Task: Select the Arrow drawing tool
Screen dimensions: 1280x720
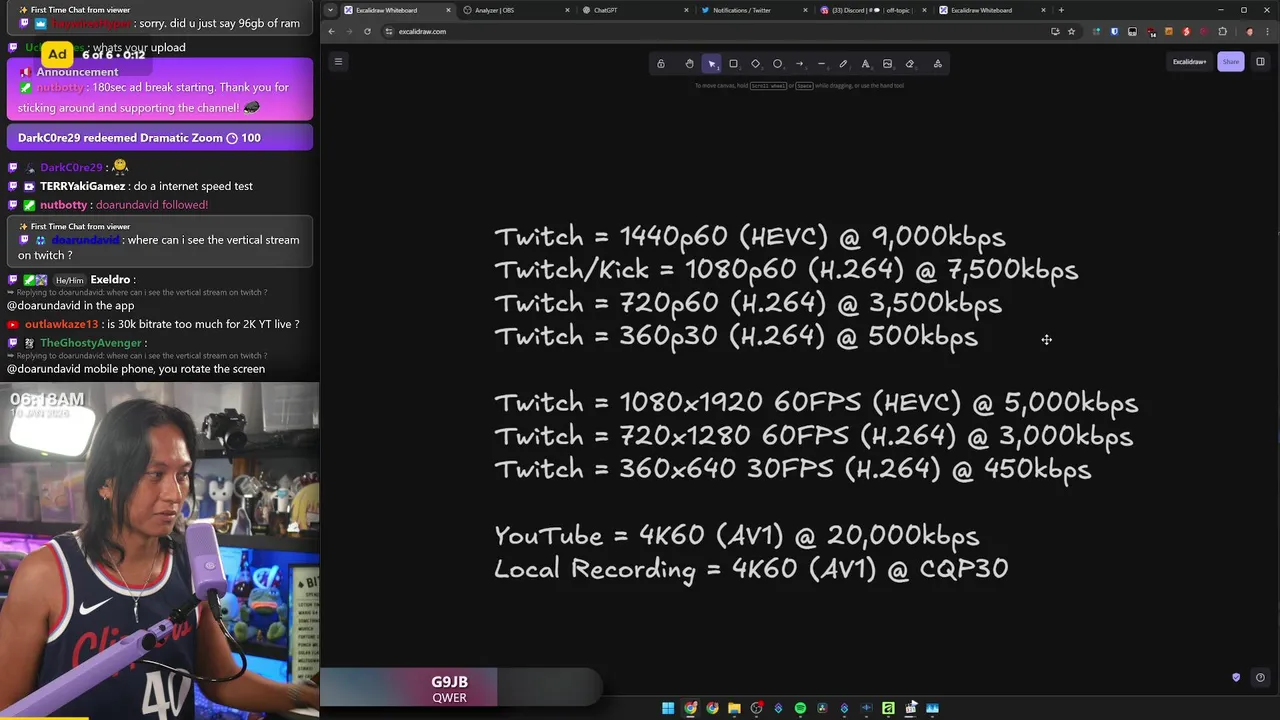Action: pos(799,63)
